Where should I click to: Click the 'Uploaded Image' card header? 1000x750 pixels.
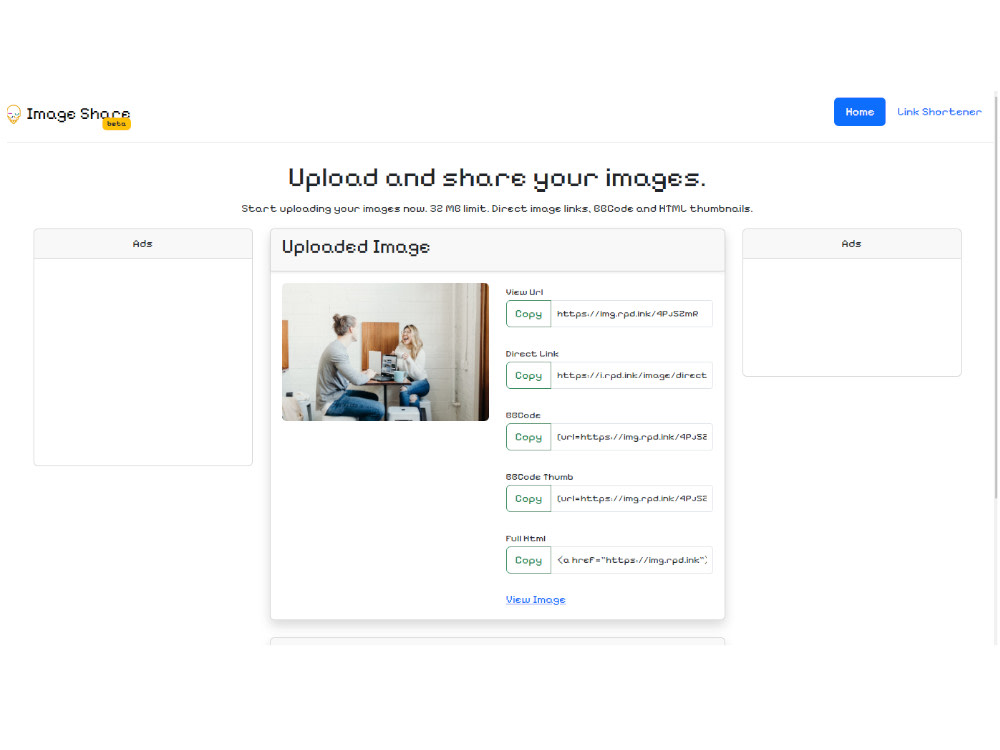coord(497,249)
